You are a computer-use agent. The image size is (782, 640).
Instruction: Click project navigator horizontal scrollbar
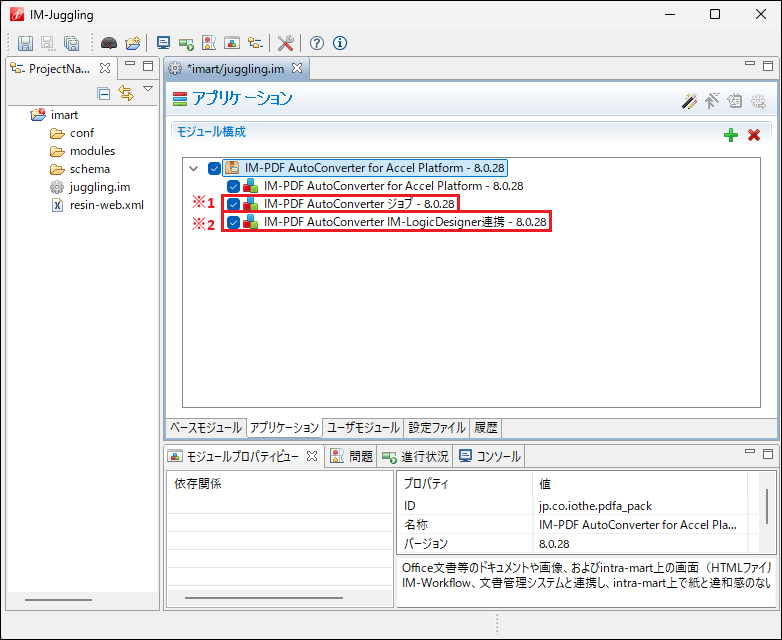58,600
